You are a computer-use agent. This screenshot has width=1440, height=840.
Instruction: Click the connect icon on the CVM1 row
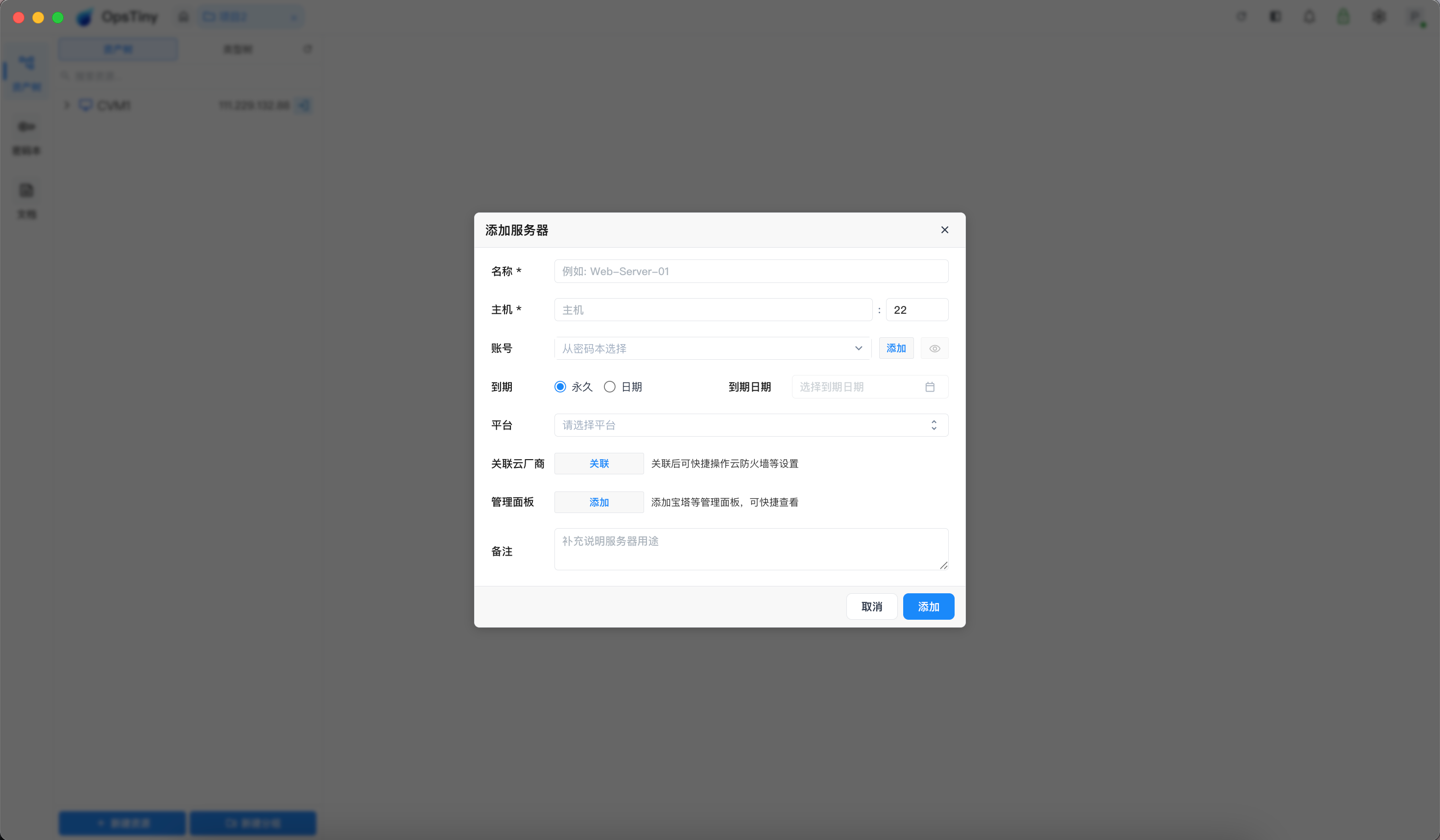tap(304, 106)
